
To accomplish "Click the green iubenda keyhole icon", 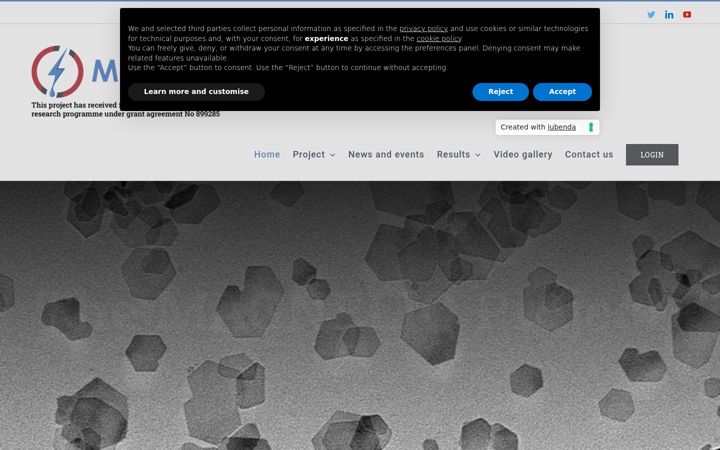I will pos(591,127).
